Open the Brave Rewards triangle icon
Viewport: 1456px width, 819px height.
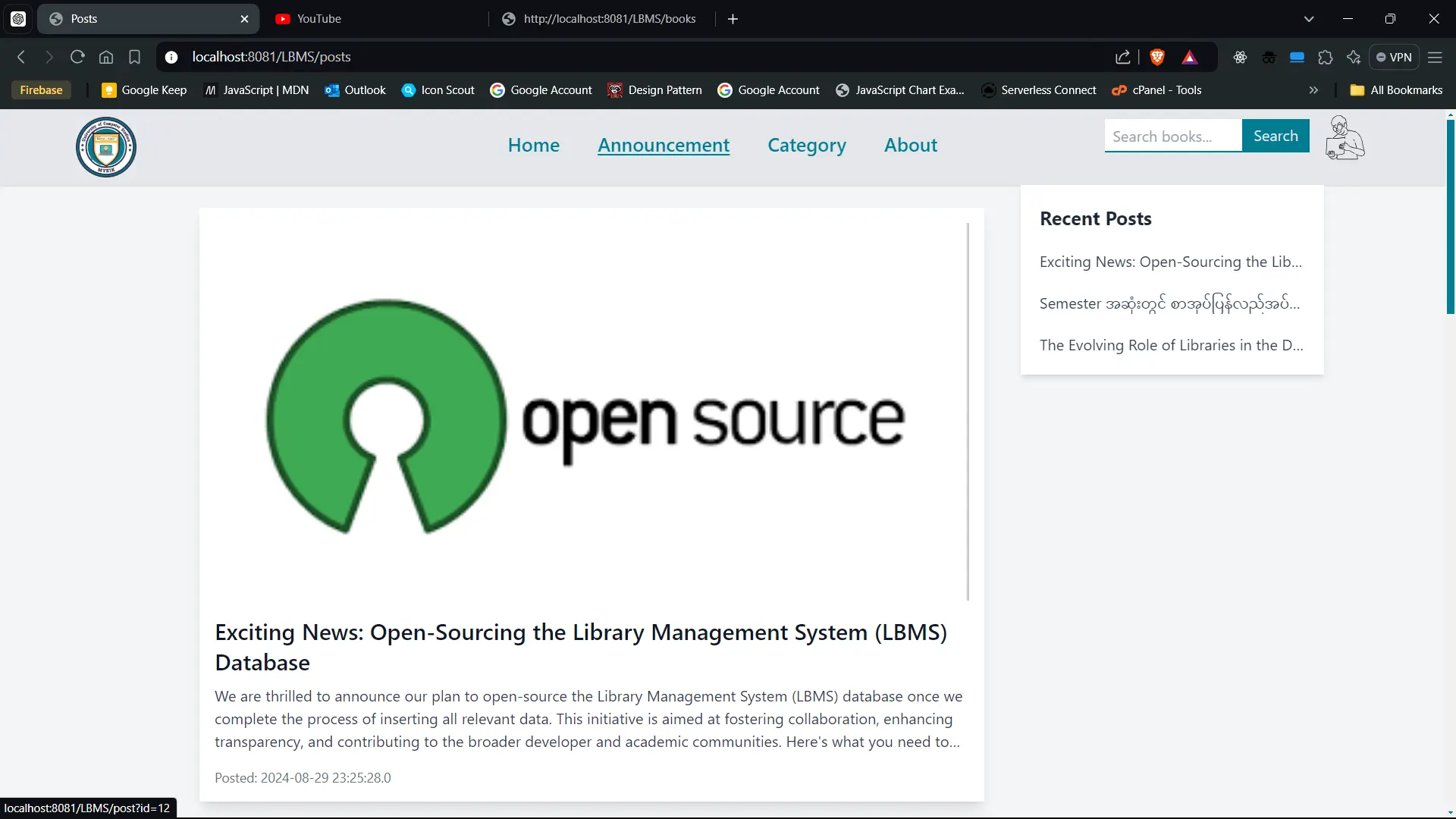(1190, 57)
